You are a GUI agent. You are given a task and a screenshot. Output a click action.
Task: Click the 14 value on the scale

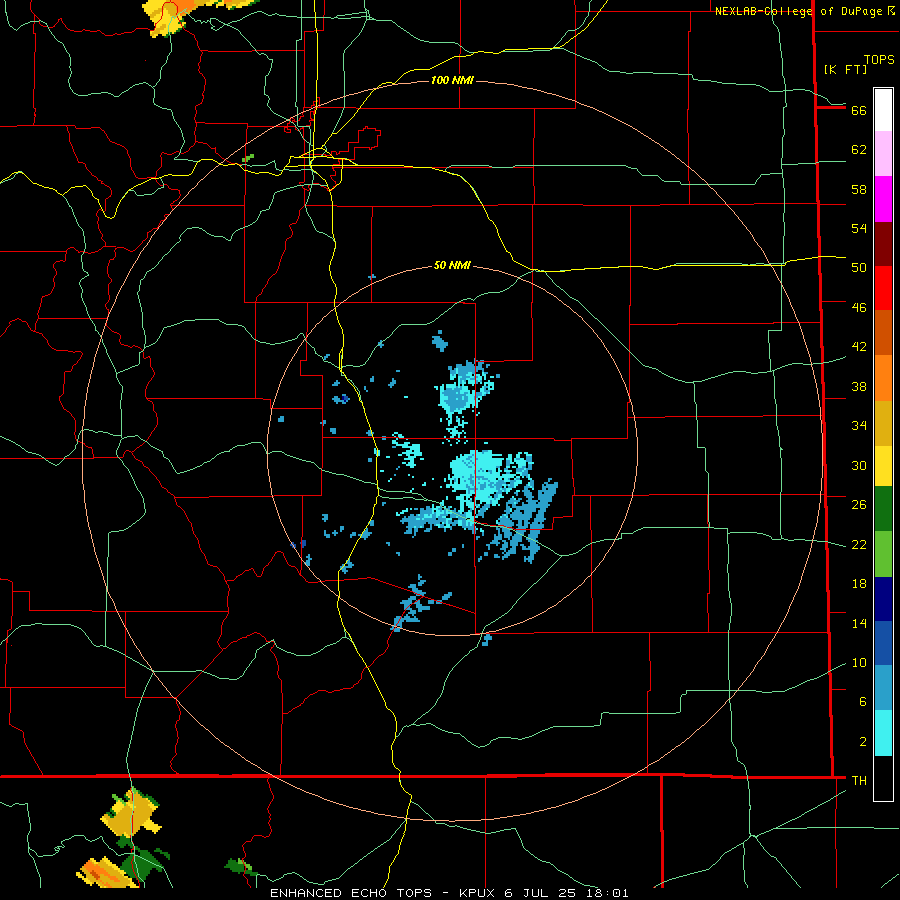[859, 623]
